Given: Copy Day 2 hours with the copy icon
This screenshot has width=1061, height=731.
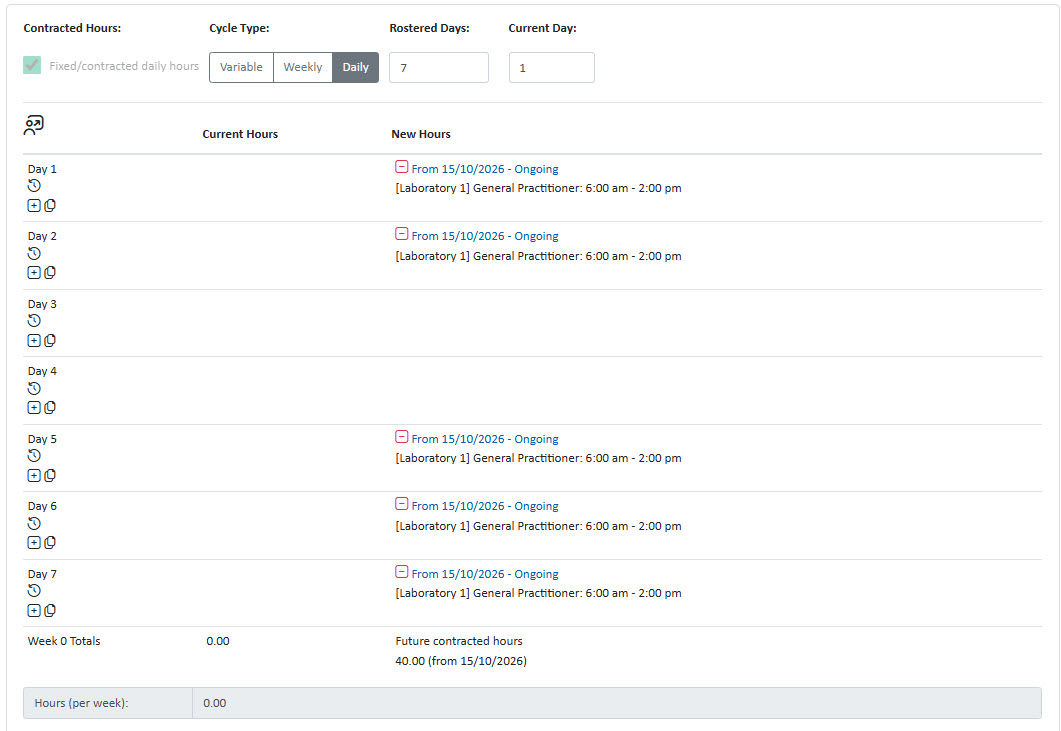Looking at the screenshot, I should click(50, 273).
